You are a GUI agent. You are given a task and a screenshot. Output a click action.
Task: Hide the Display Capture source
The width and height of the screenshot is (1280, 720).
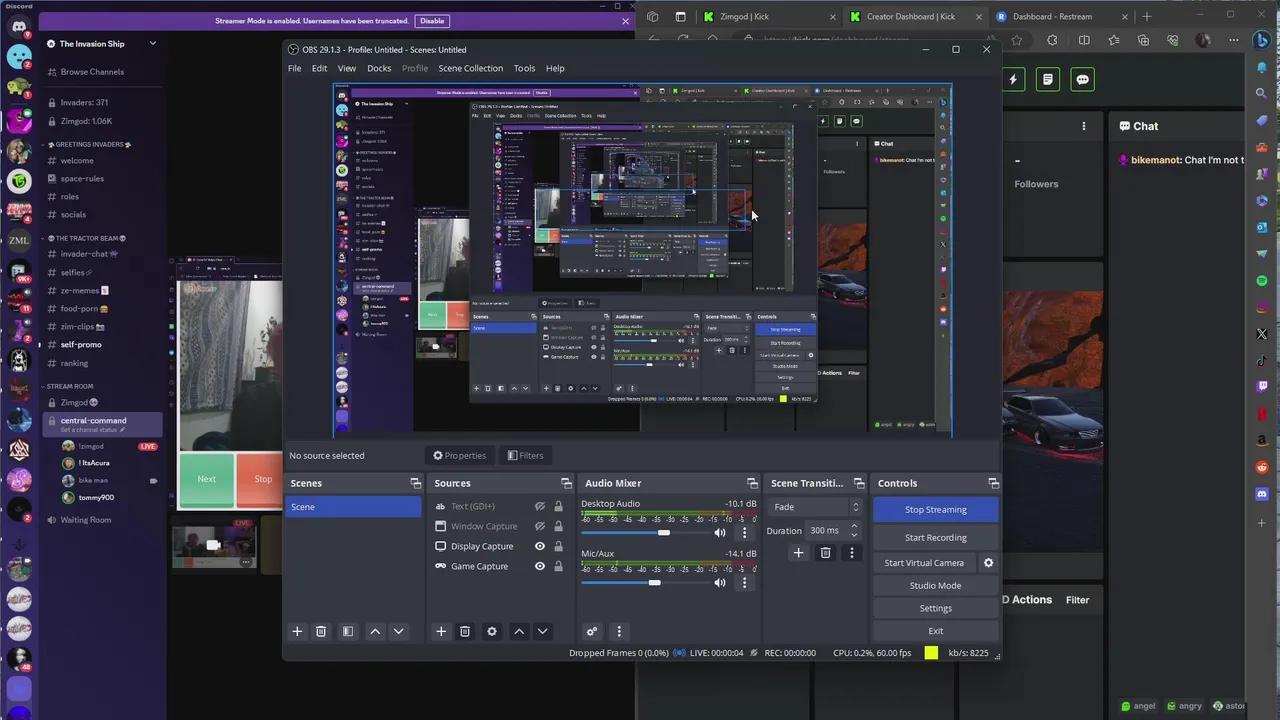pyautogui.click(x=540, y=546)
